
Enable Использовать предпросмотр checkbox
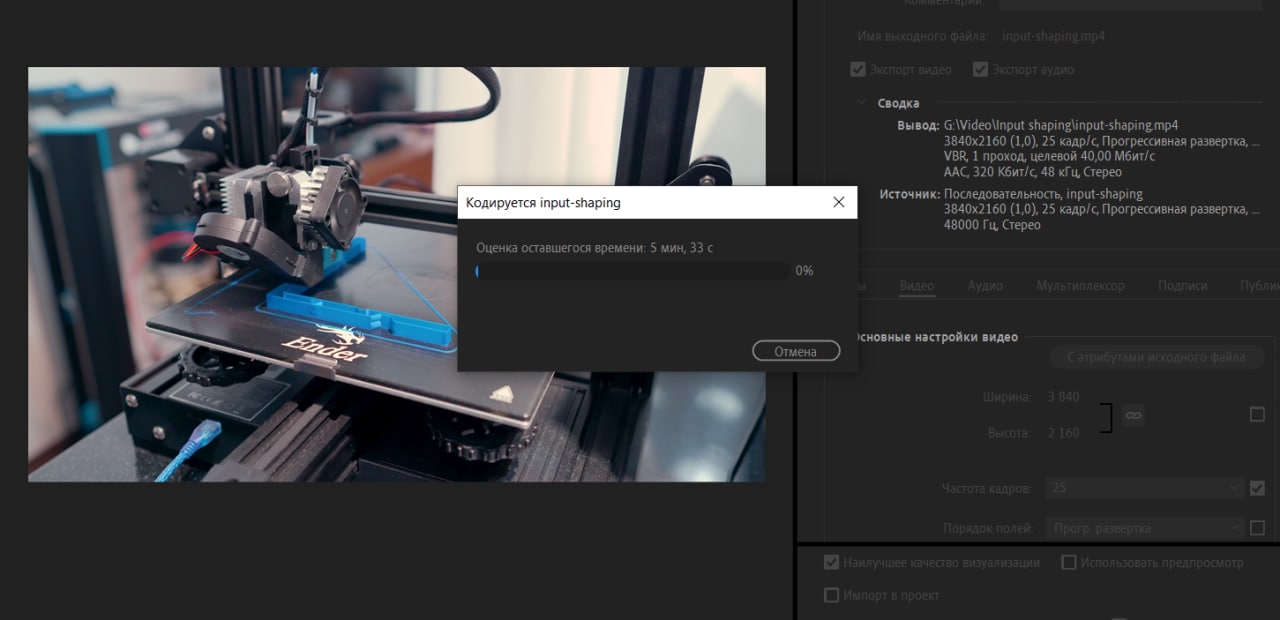coord(1069,563)
